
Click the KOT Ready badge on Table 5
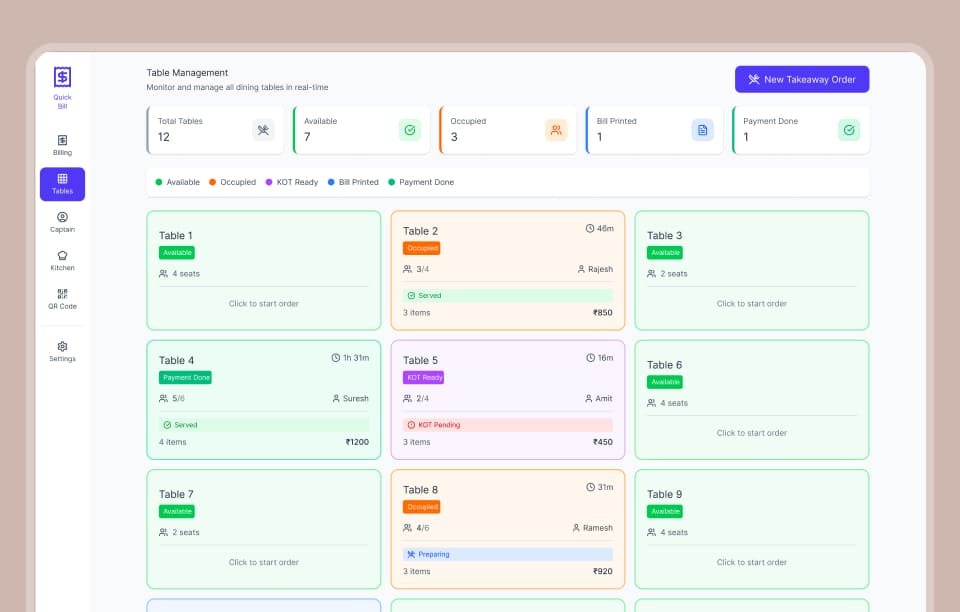point(424,378)
